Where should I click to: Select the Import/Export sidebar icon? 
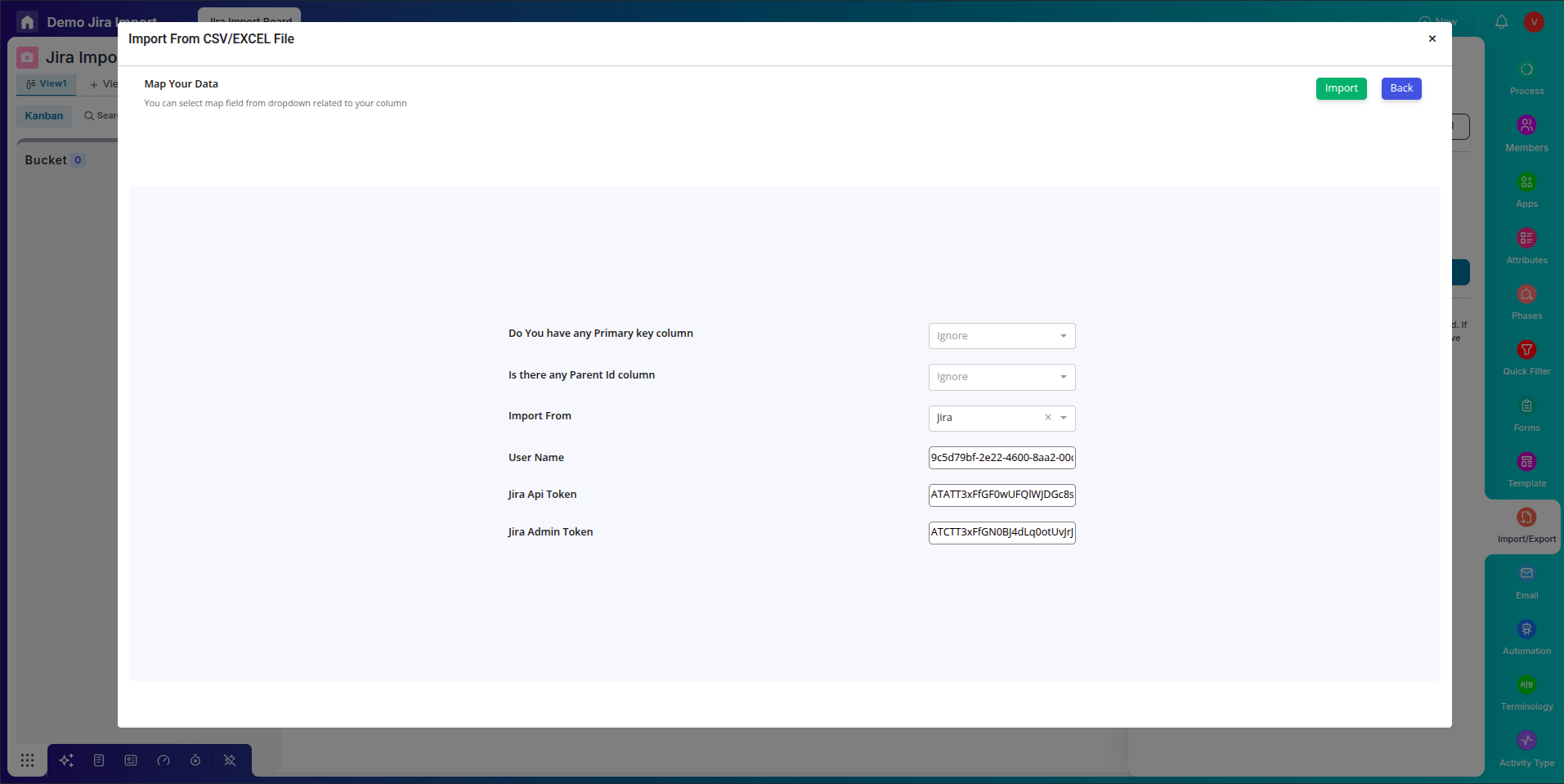point(1526,517)
